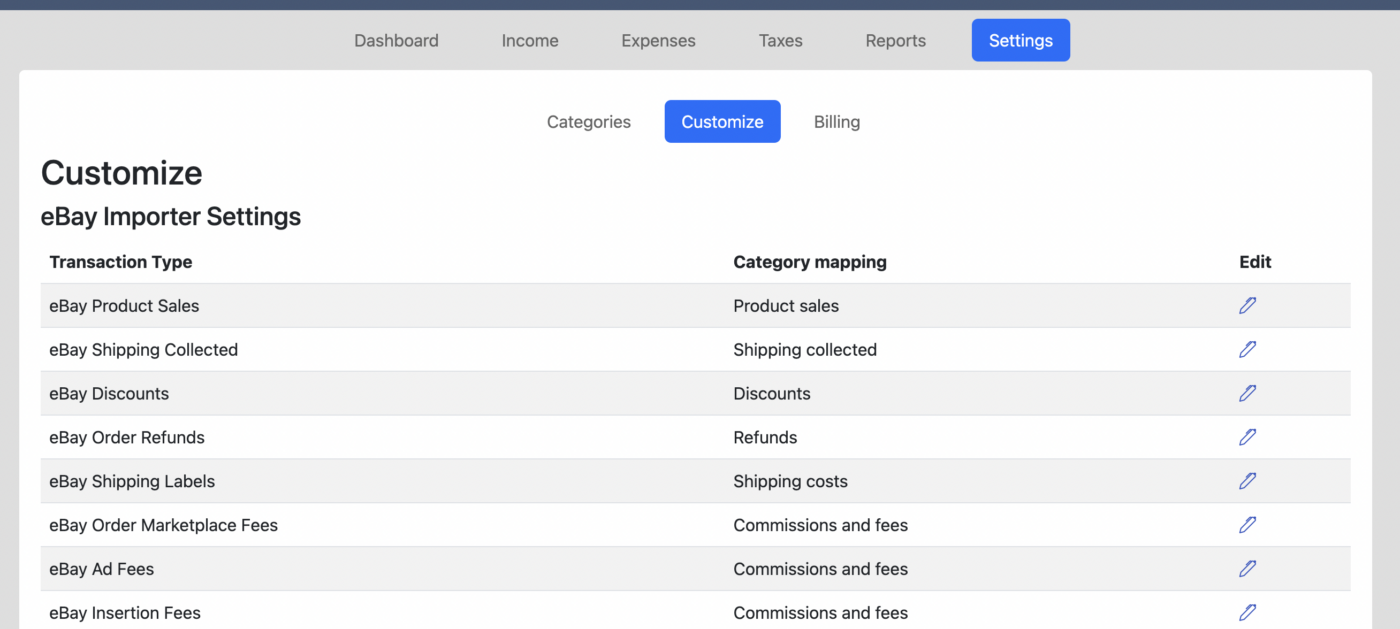Click the Transaction Type column header

coord(120,262)
